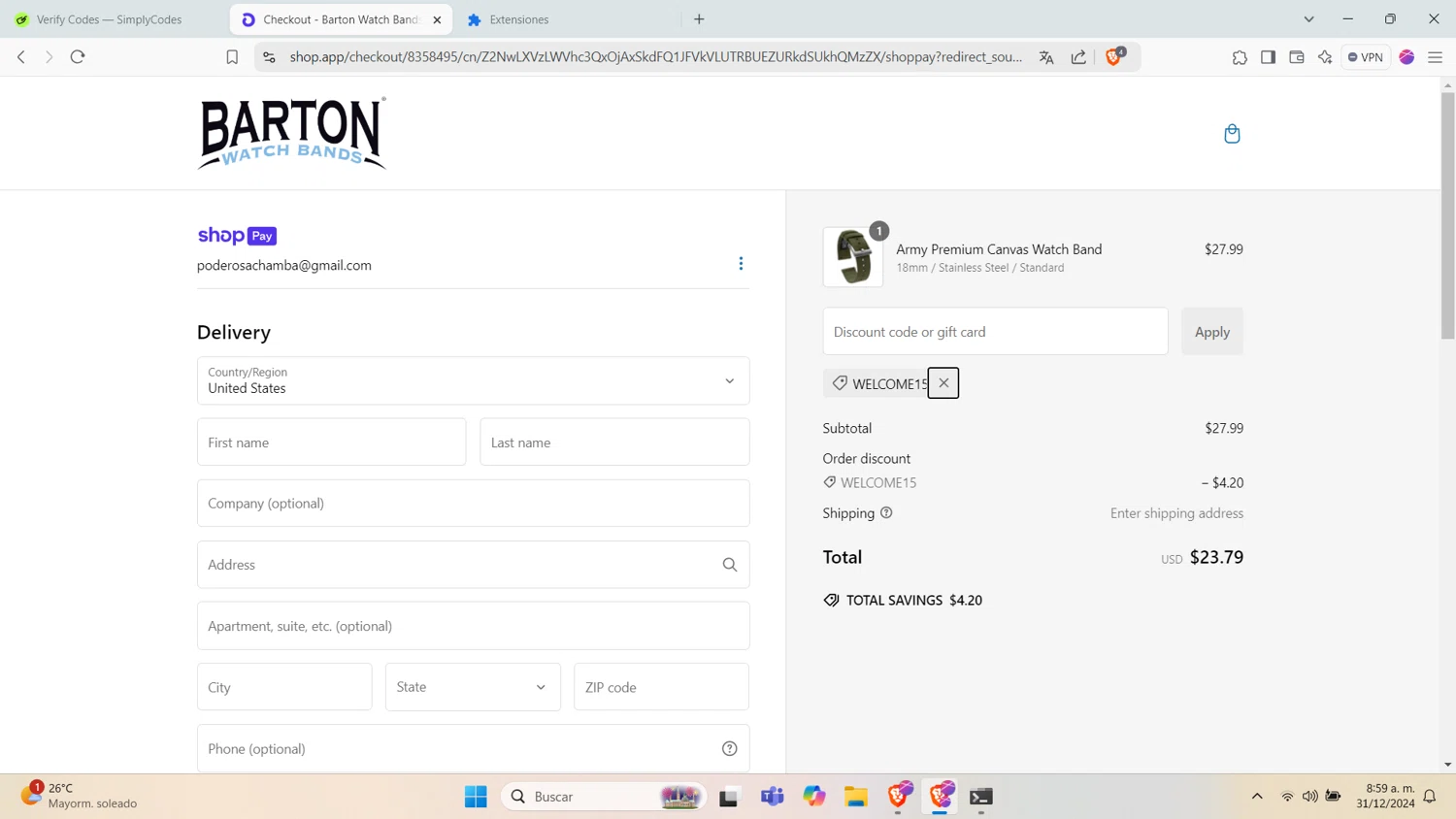Bookmark this page icon
Screen dimensions: 1456x819
[232, 57]
